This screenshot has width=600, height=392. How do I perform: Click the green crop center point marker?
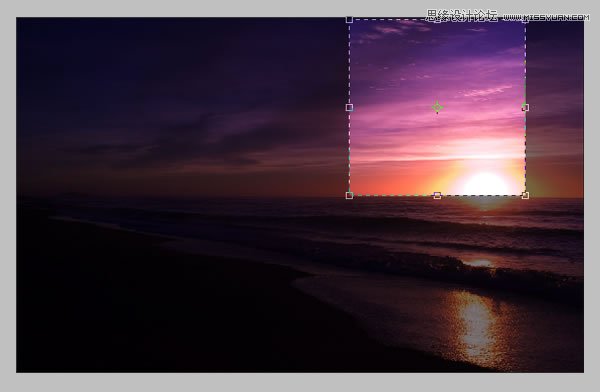tap(437, 108)
